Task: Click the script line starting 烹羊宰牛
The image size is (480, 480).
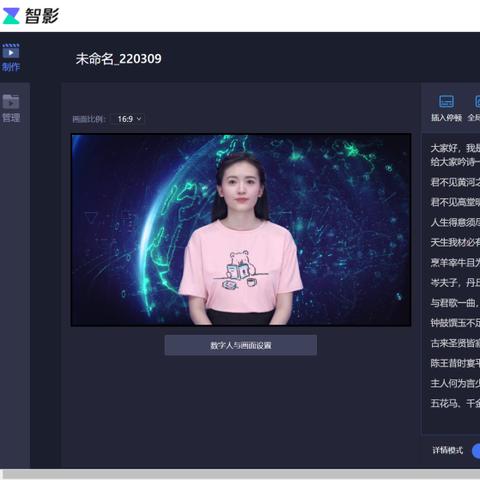Action: click(455, 263)
